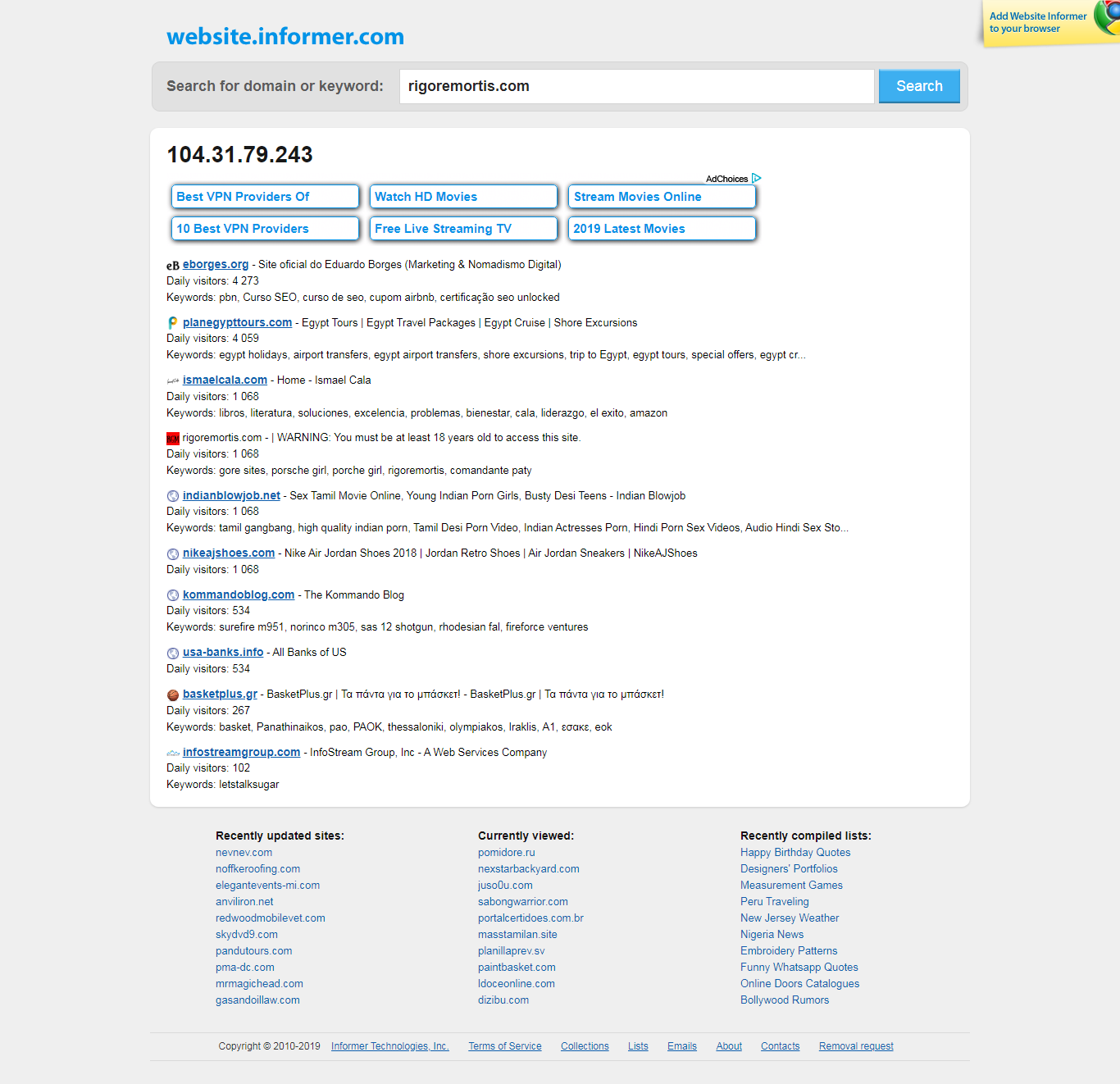Open the planegypttours.com link

pyautogui.click(x=237, y=322)
